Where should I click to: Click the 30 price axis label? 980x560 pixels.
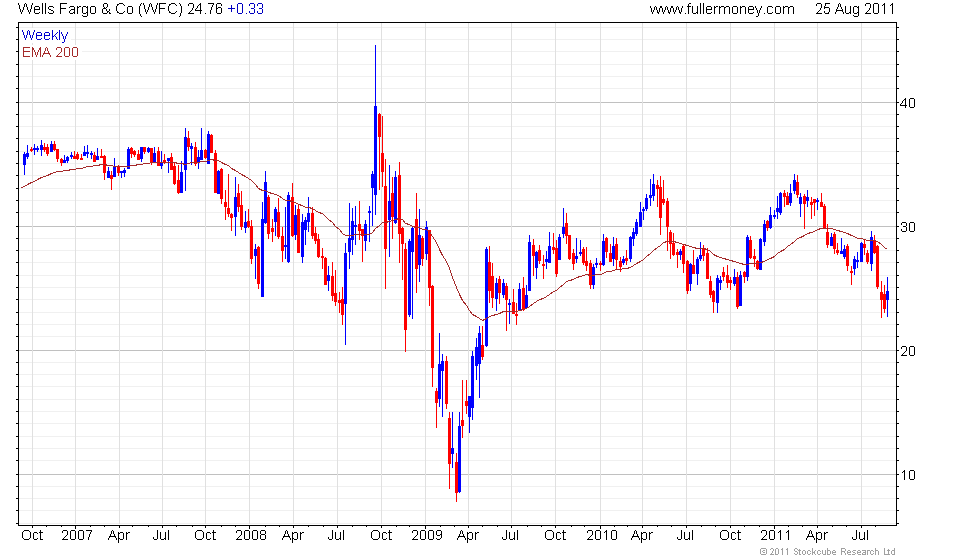tap(908, 227)
